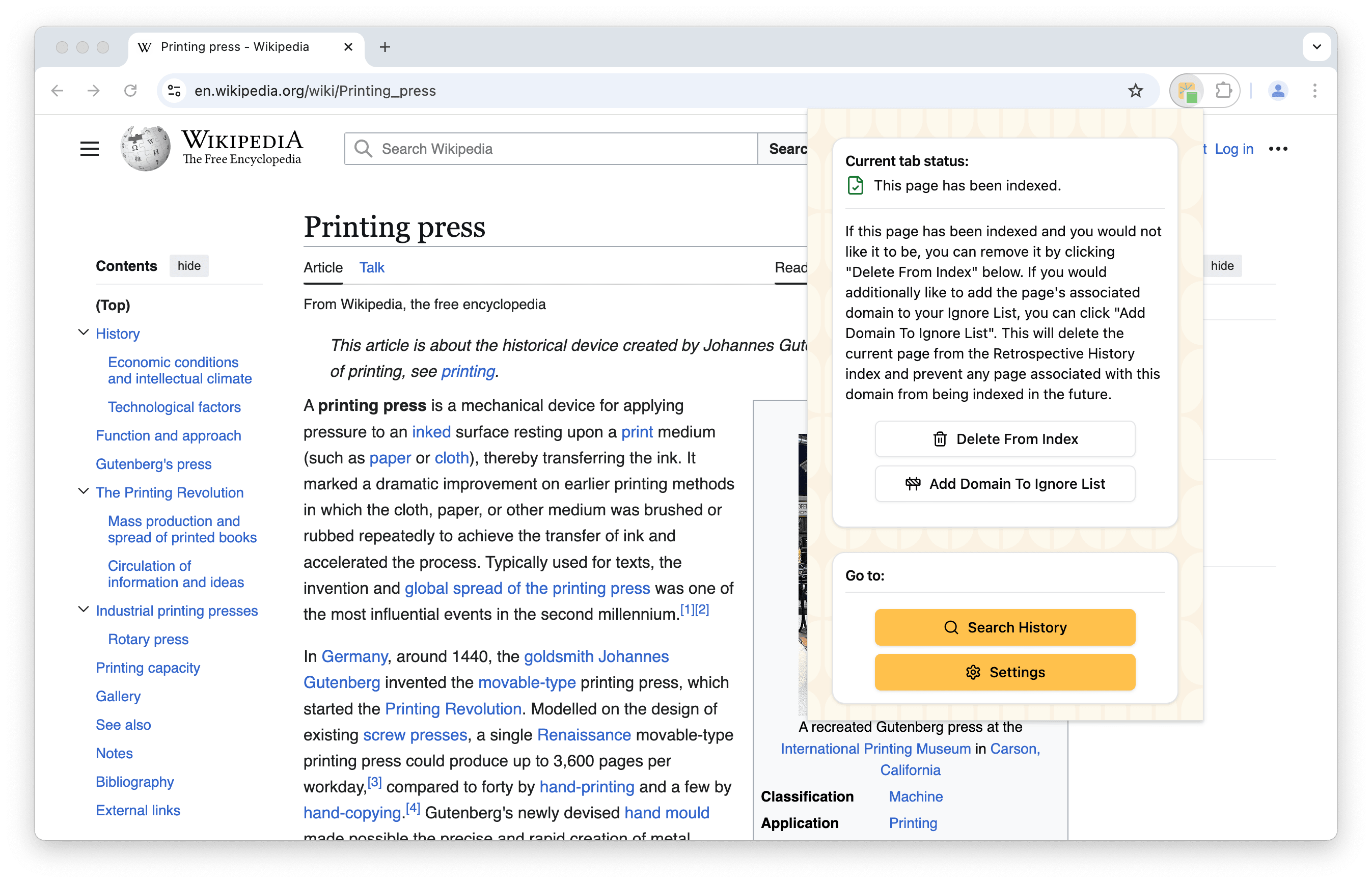Open the Chrome profile avatar
This screenshot has height=883, width=1372.
[x=1277, y=91]
